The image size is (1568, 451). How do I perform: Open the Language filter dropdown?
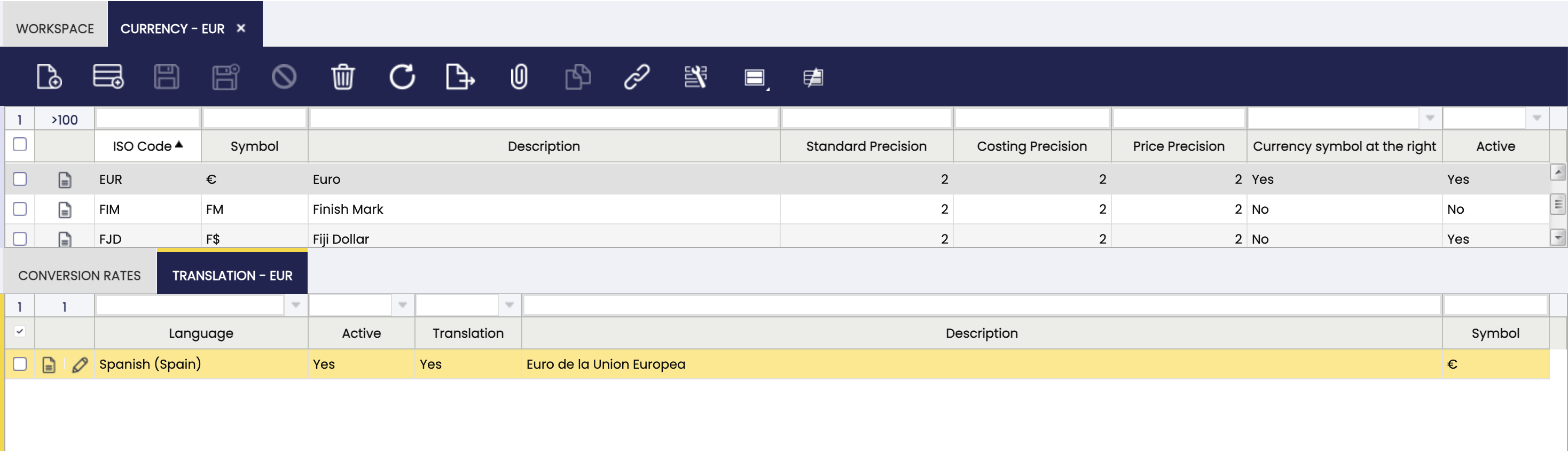(296, 305)
